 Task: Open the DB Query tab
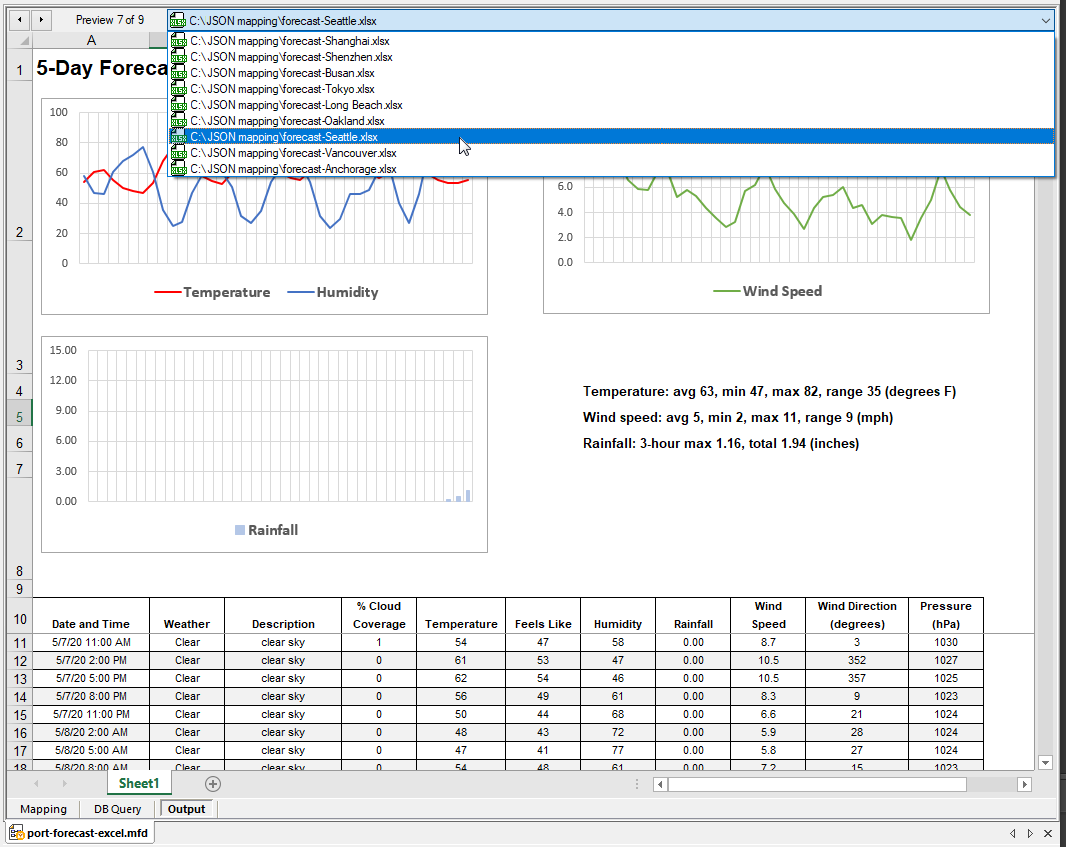click(117, 809)
